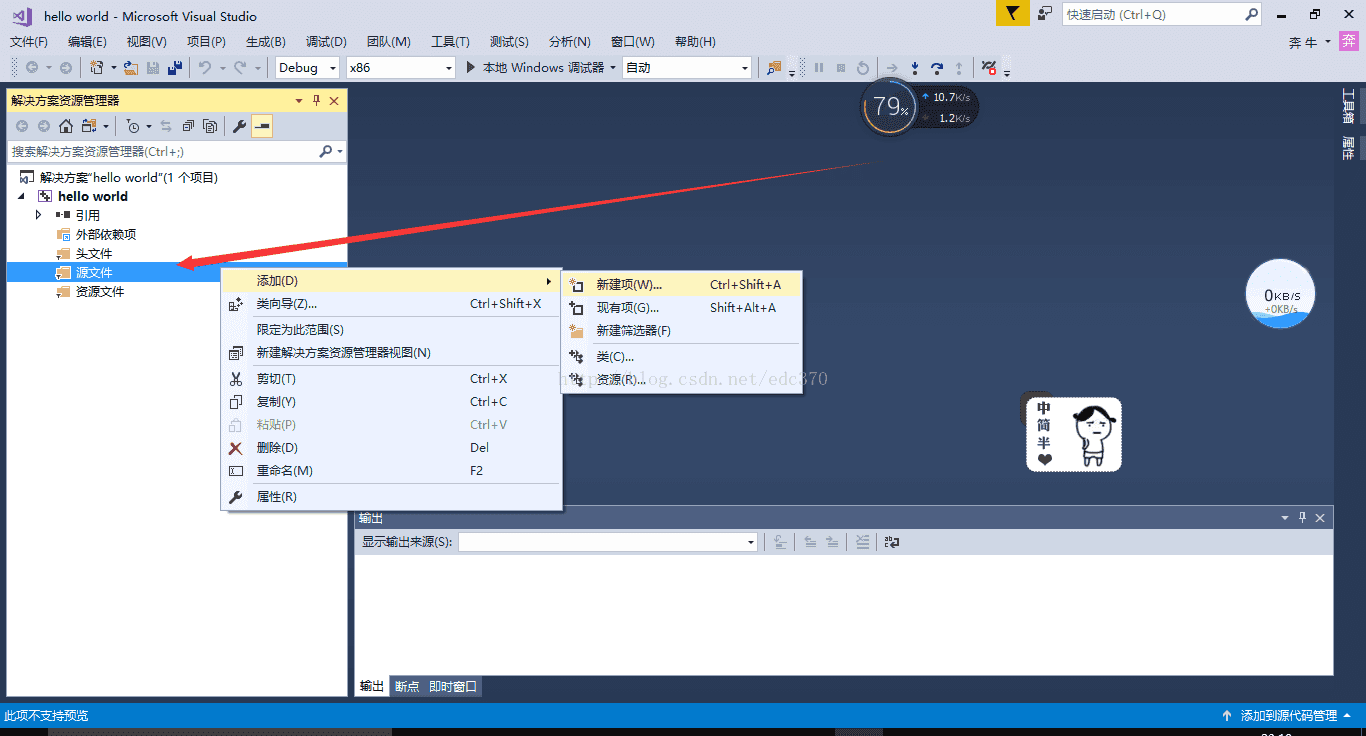
Task: Toggle the Preview Selected Items button
Action: (262, 126)
